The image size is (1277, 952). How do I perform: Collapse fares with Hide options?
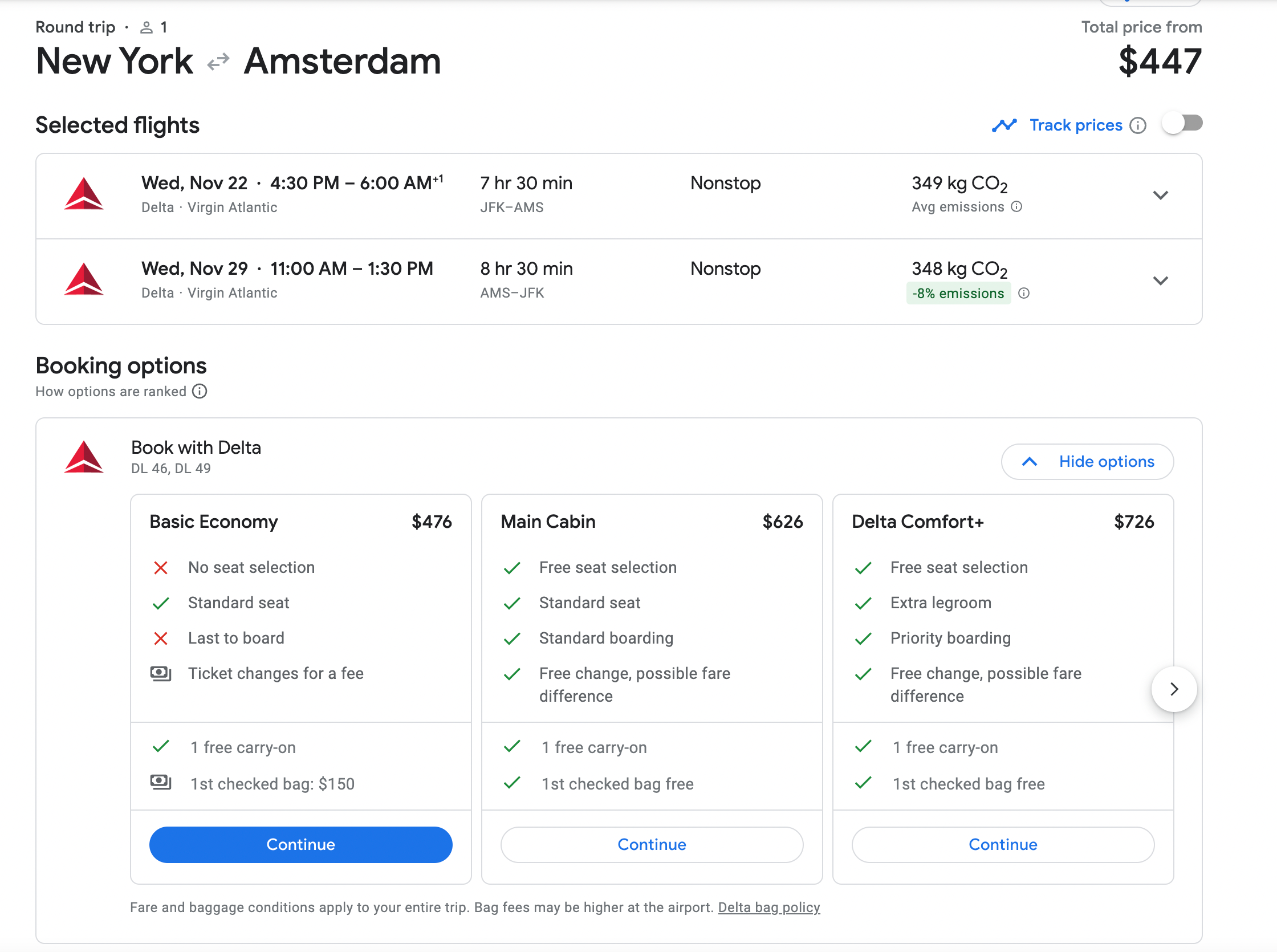coord(1087,462)
